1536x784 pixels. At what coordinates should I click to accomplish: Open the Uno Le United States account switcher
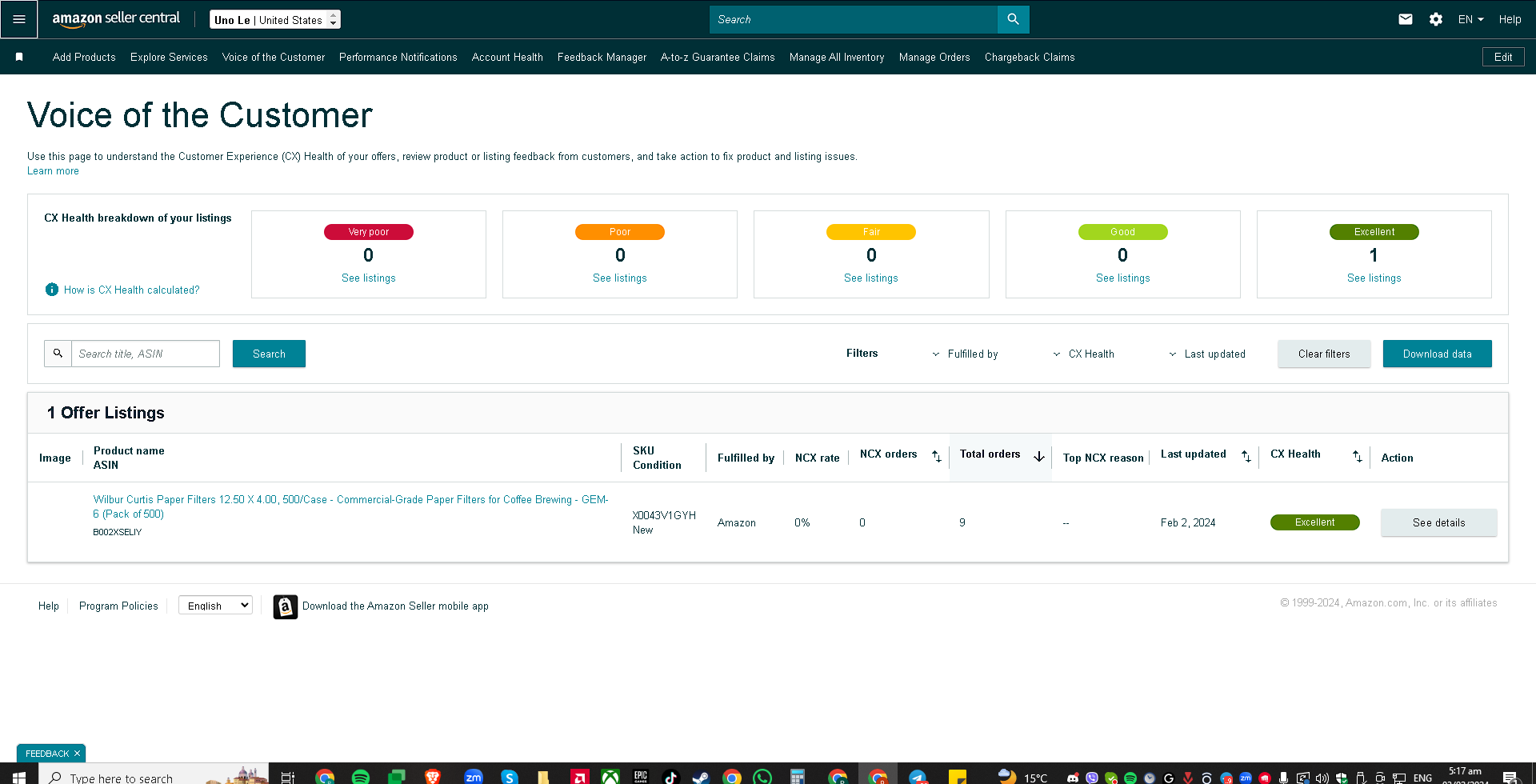pyautogui.click(x=275, y=20)
